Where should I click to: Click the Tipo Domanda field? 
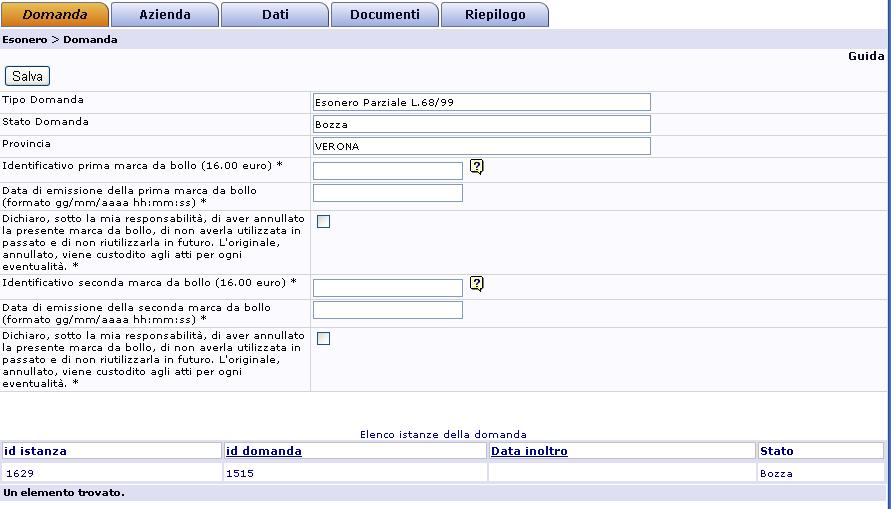pos(481,102)
